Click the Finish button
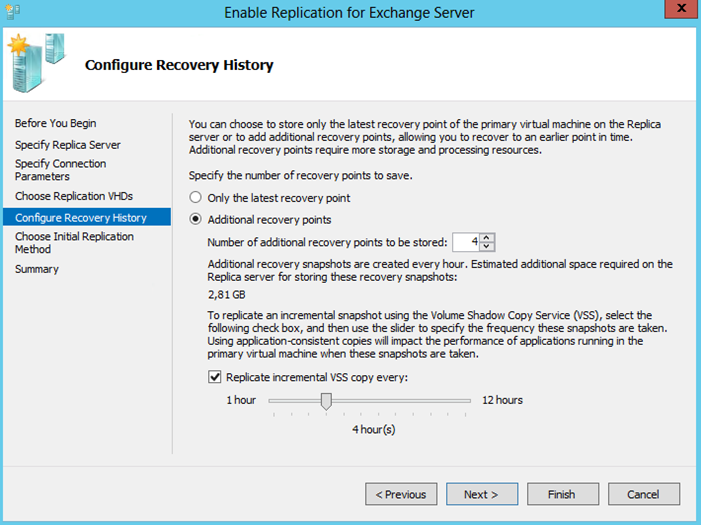 coord(563,494)
